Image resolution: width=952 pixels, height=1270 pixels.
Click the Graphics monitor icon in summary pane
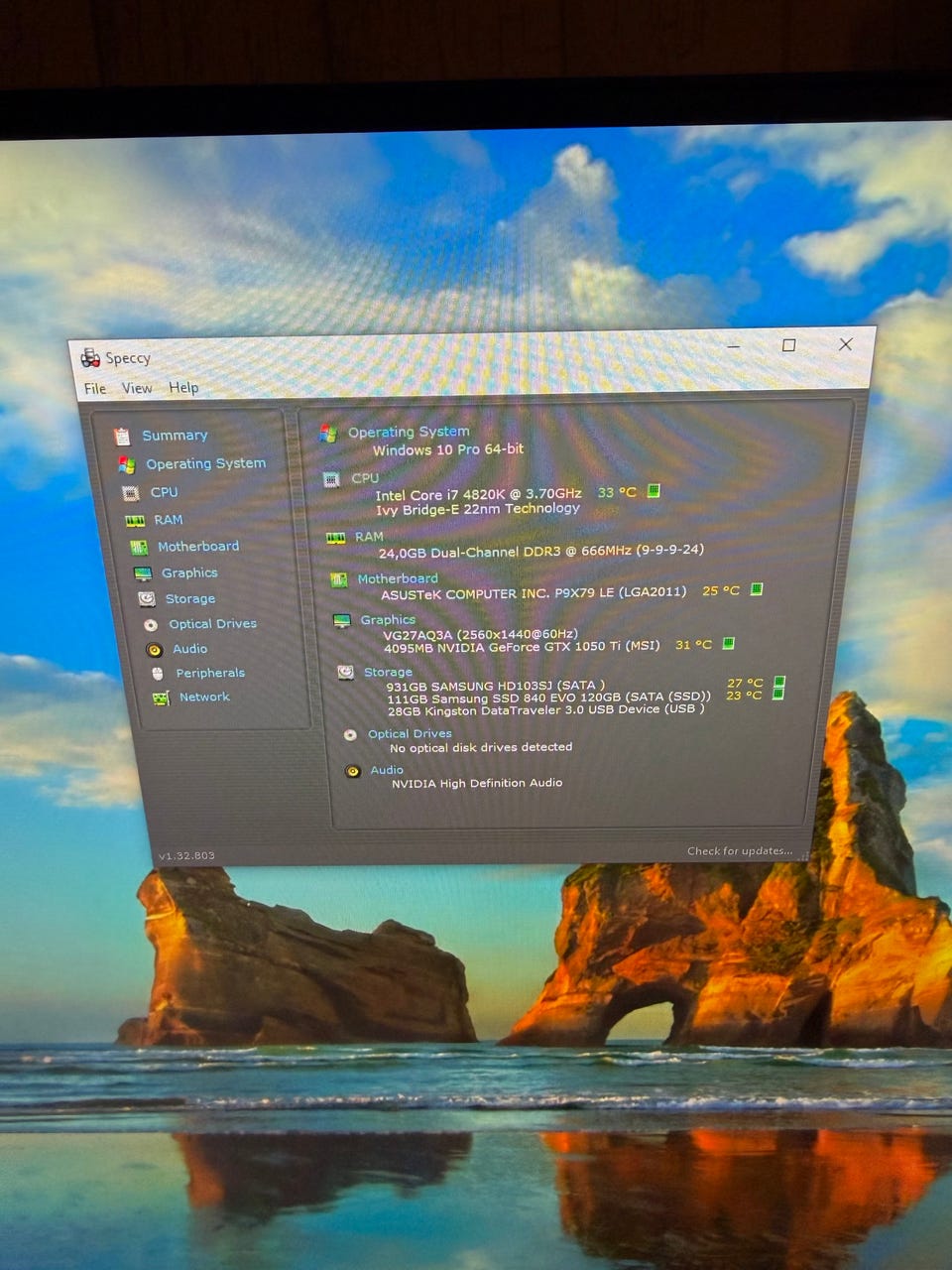point(342,620)
